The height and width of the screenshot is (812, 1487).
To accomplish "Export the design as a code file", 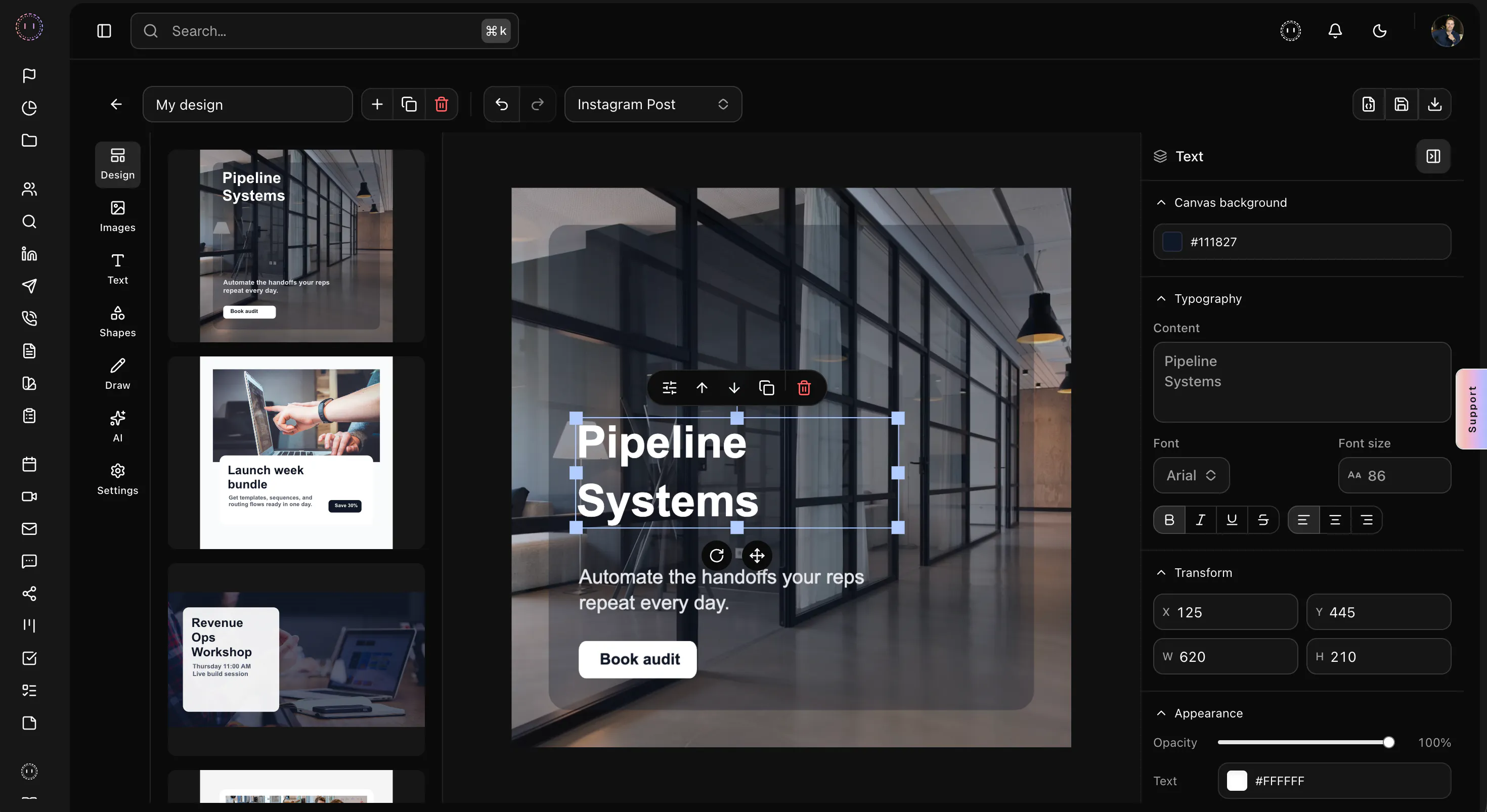I will 1369,104.
